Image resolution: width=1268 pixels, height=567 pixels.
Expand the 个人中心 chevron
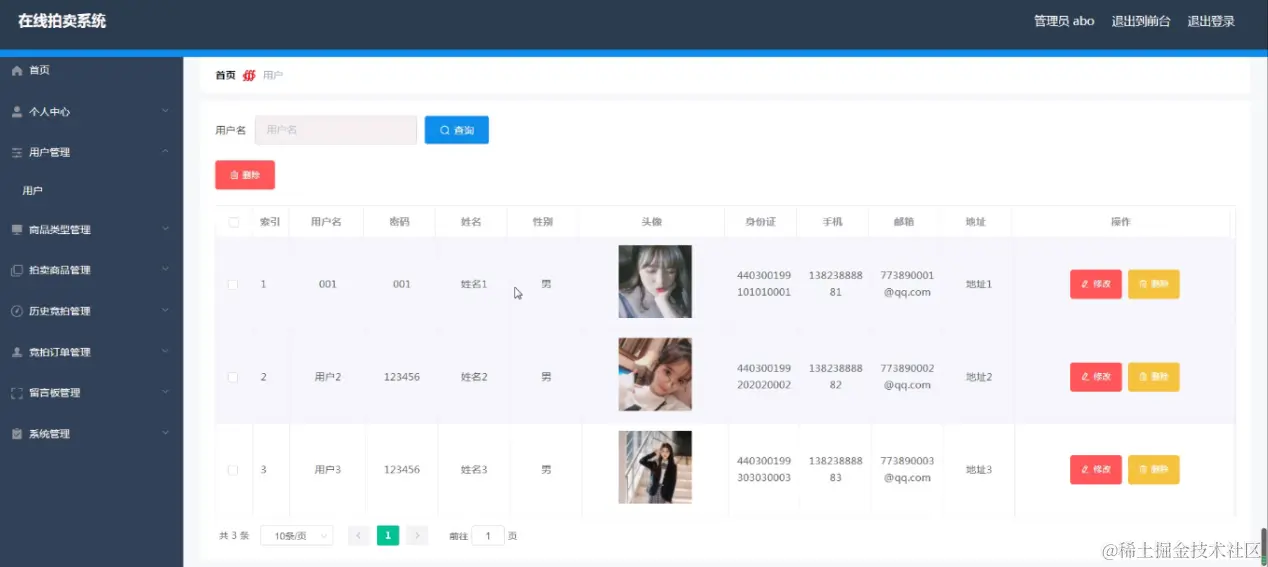click(x=165, y=111)
